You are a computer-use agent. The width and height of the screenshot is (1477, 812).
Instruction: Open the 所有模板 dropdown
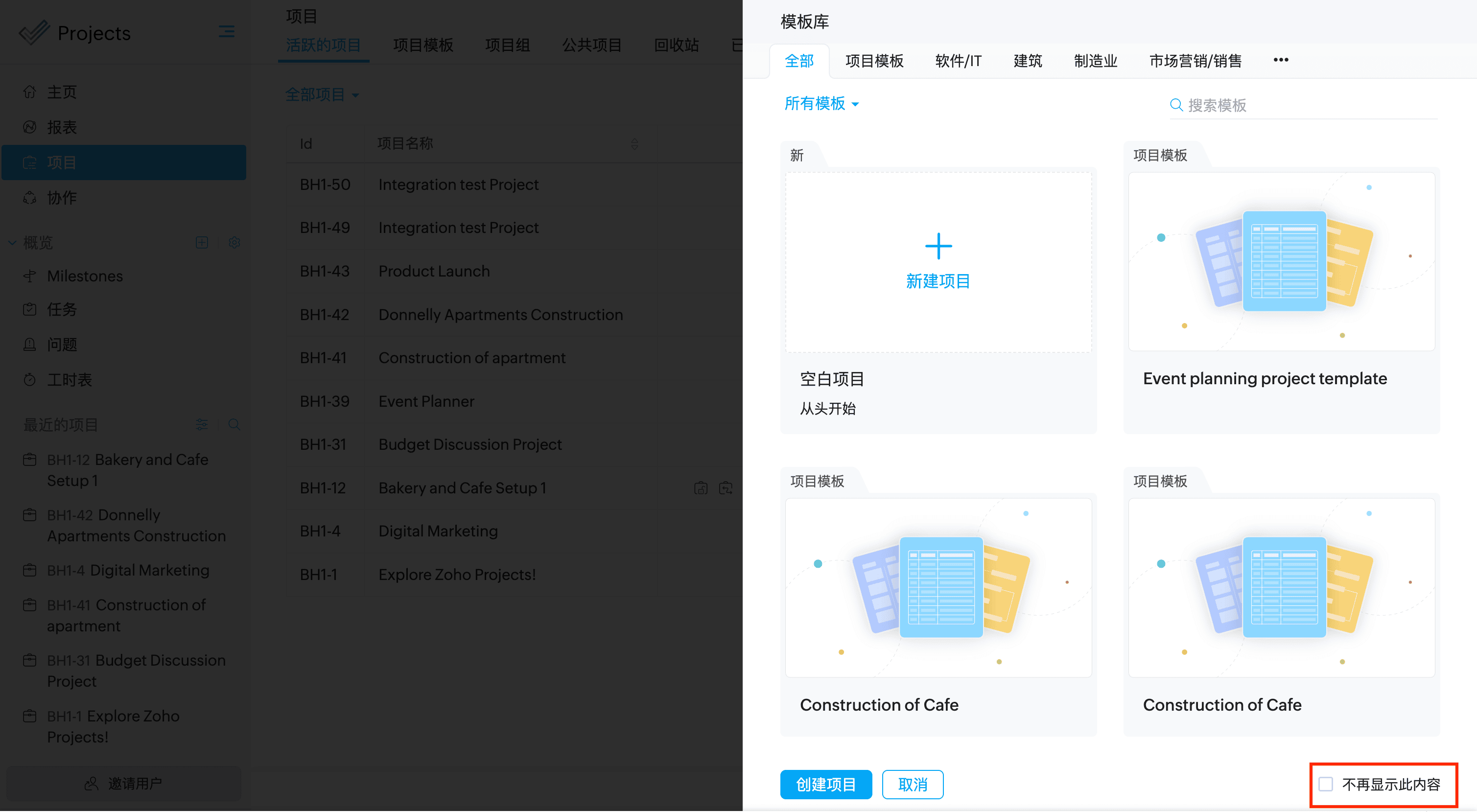(x=821, y=104)
